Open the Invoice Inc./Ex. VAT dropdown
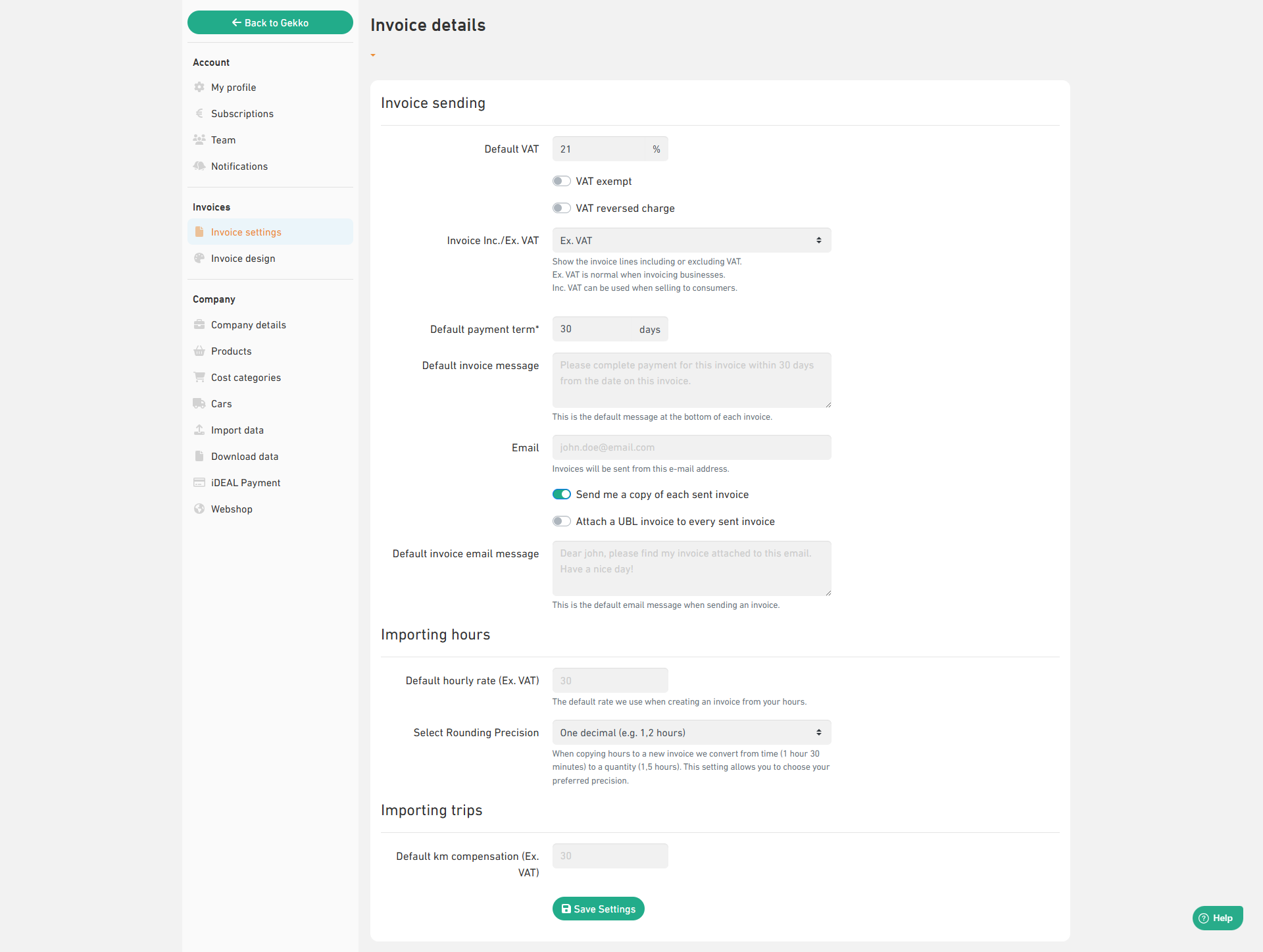This screenshot has width=1263, height=952. pos(691,240)
